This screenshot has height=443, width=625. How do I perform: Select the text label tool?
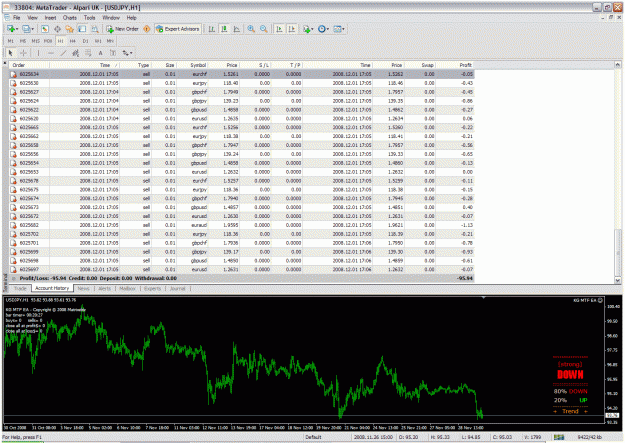coord(113,53)
